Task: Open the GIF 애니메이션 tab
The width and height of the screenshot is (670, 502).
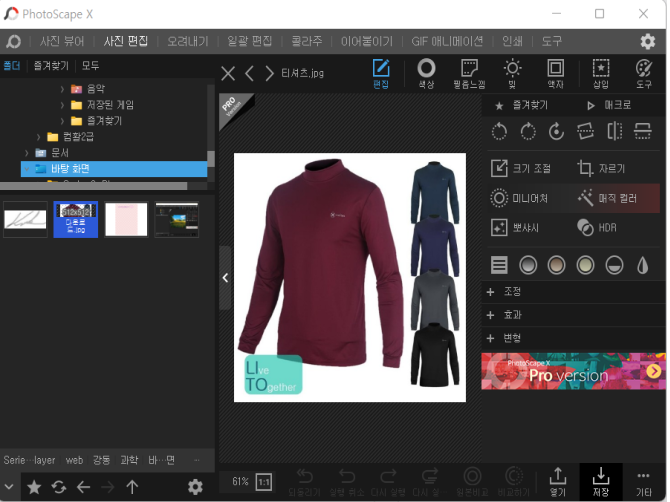Action: (x=447, y=41)
